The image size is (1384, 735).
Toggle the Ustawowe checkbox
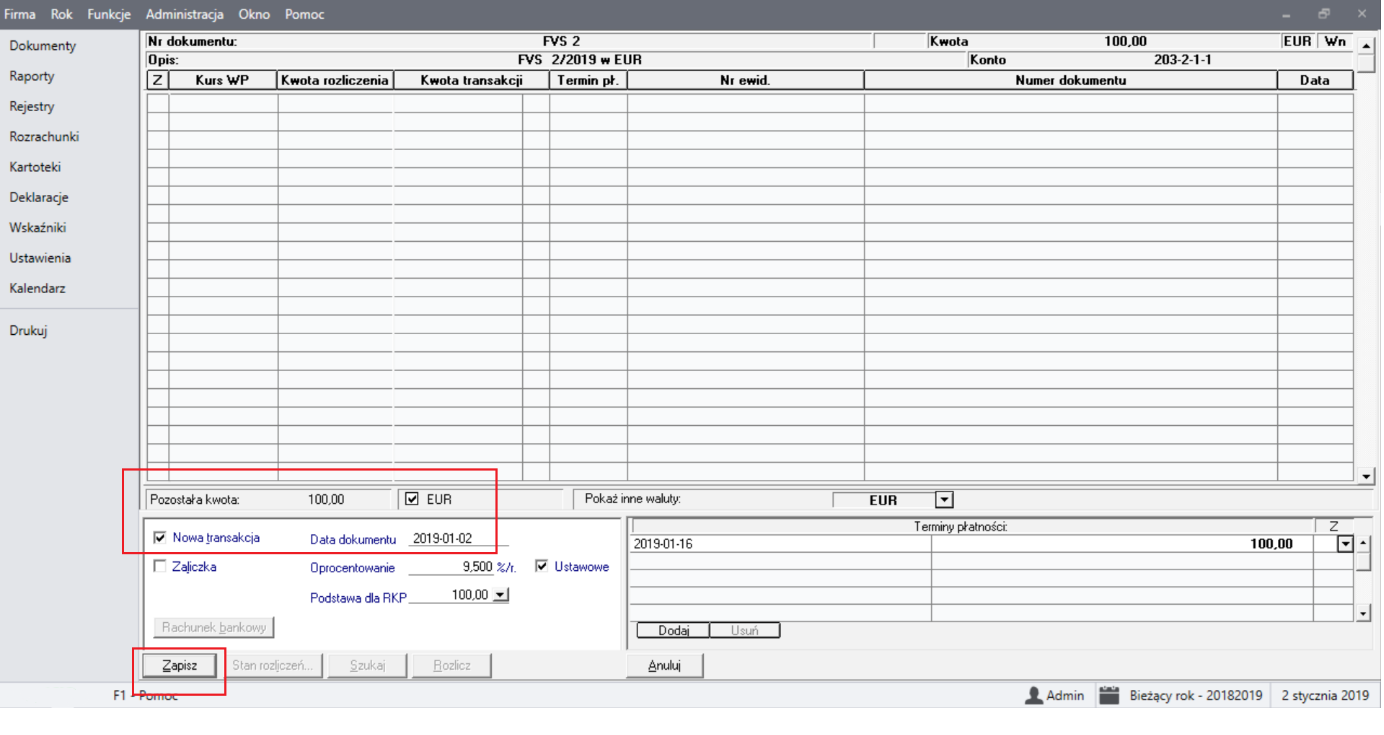(x=542, y=566)
